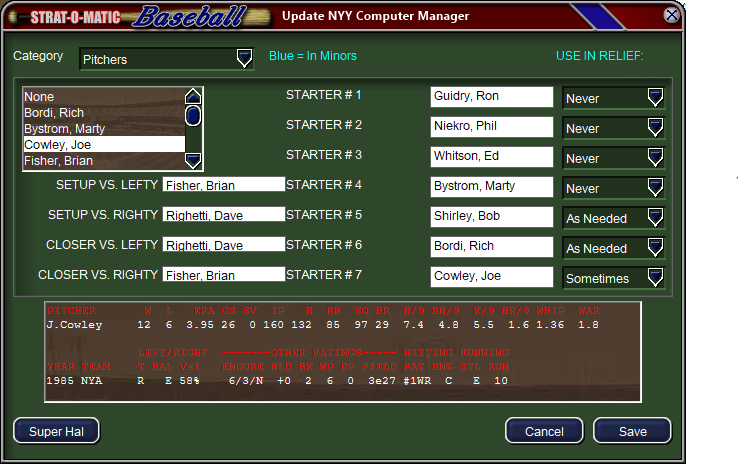Click the Starter #7 field Cowley, Joe

pos(491,277)
